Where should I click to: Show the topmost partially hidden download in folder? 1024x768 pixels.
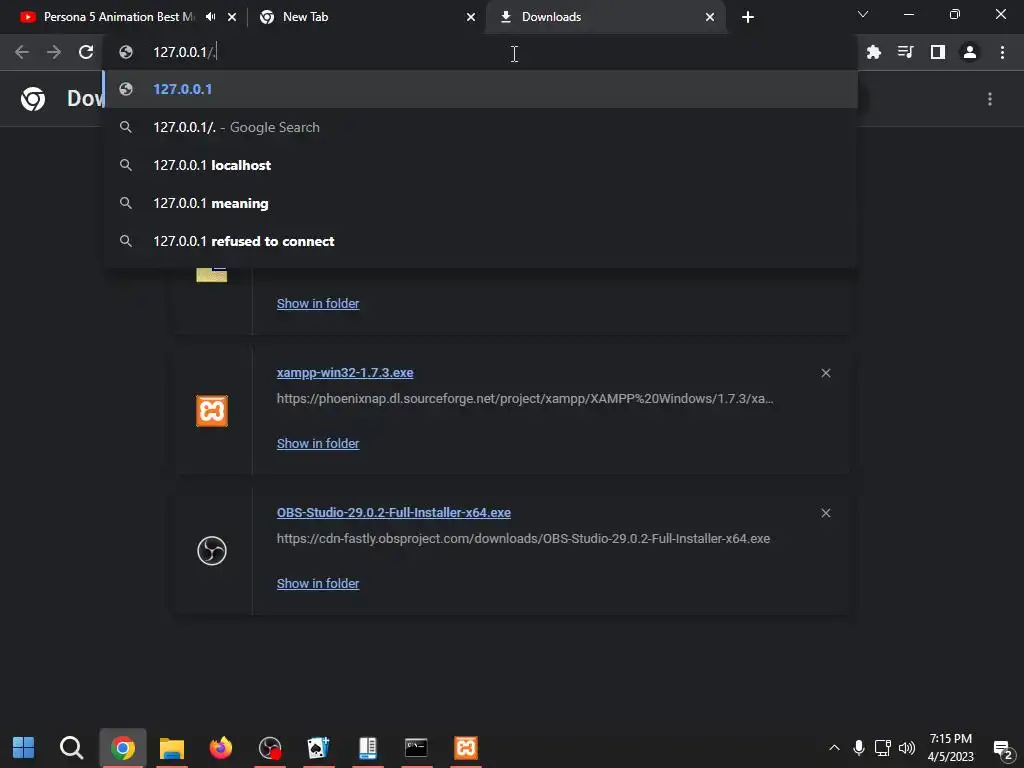[318, 304]
